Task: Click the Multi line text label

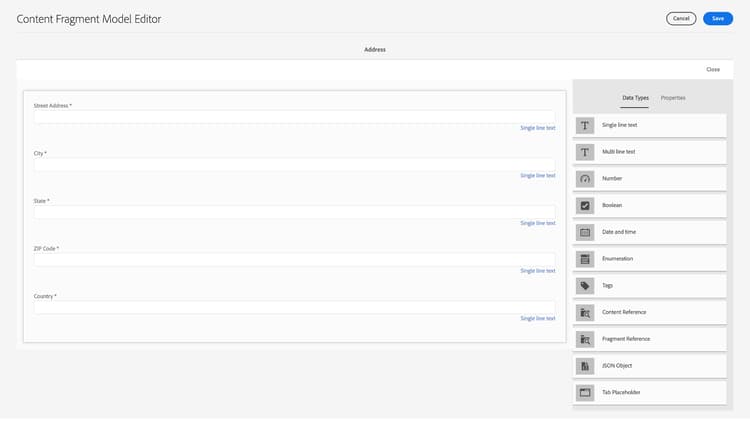Action: pyautogui.click(x=618, y=152)
